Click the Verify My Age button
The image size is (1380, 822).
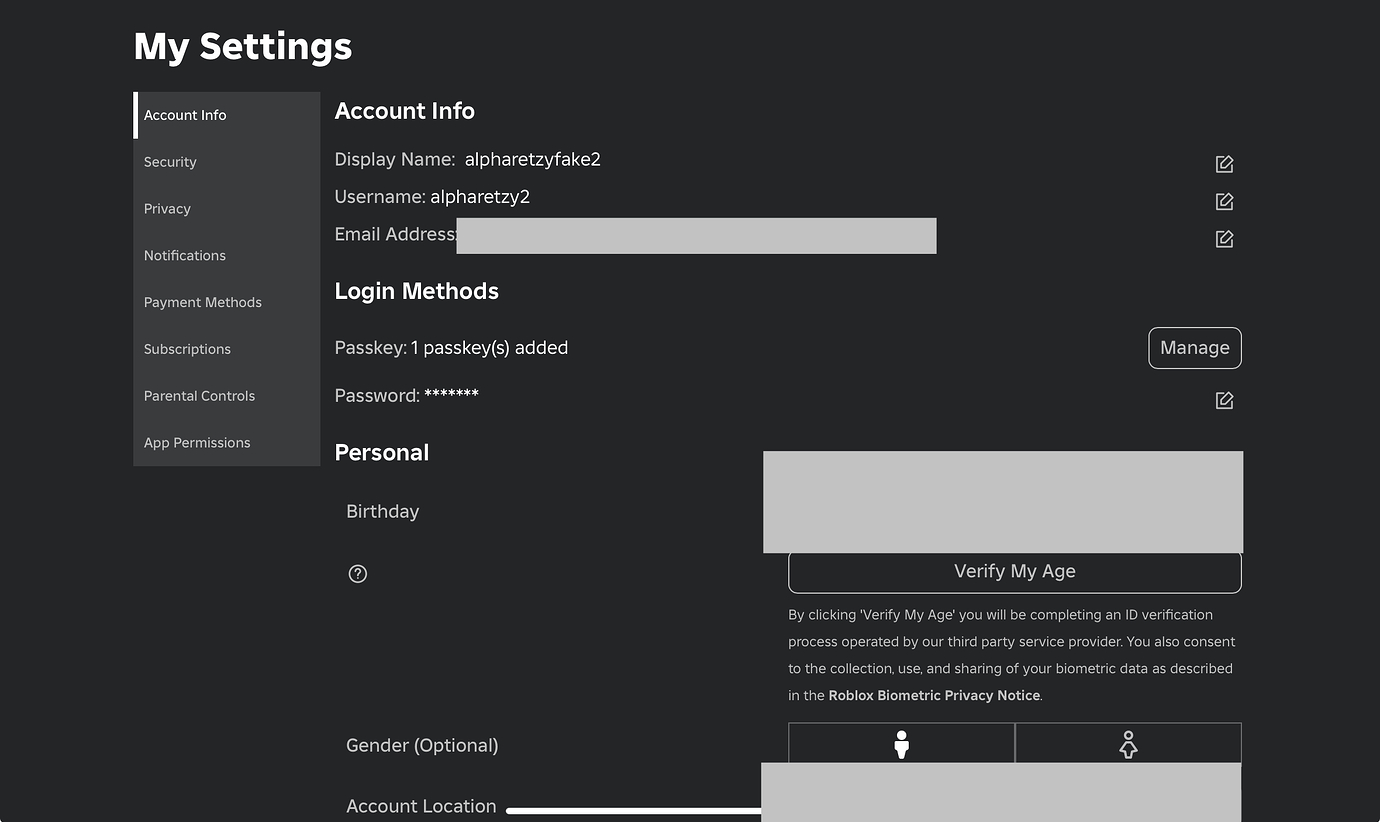tap(1014, 571)
